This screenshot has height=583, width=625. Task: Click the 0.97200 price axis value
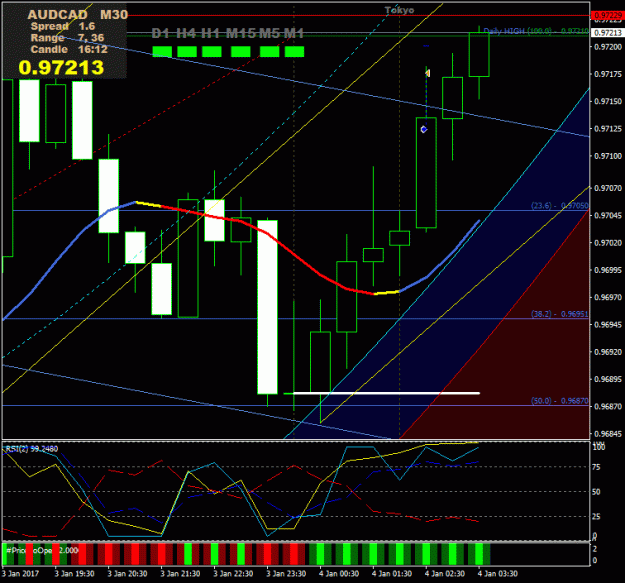tap(607, 47)
